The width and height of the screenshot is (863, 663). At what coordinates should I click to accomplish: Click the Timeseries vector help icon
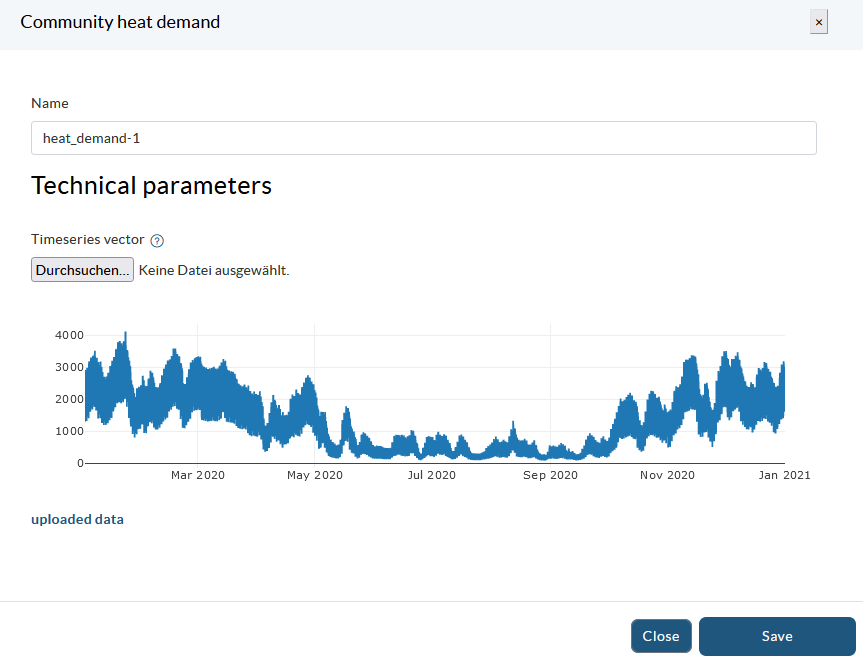[x=157, y=241]
